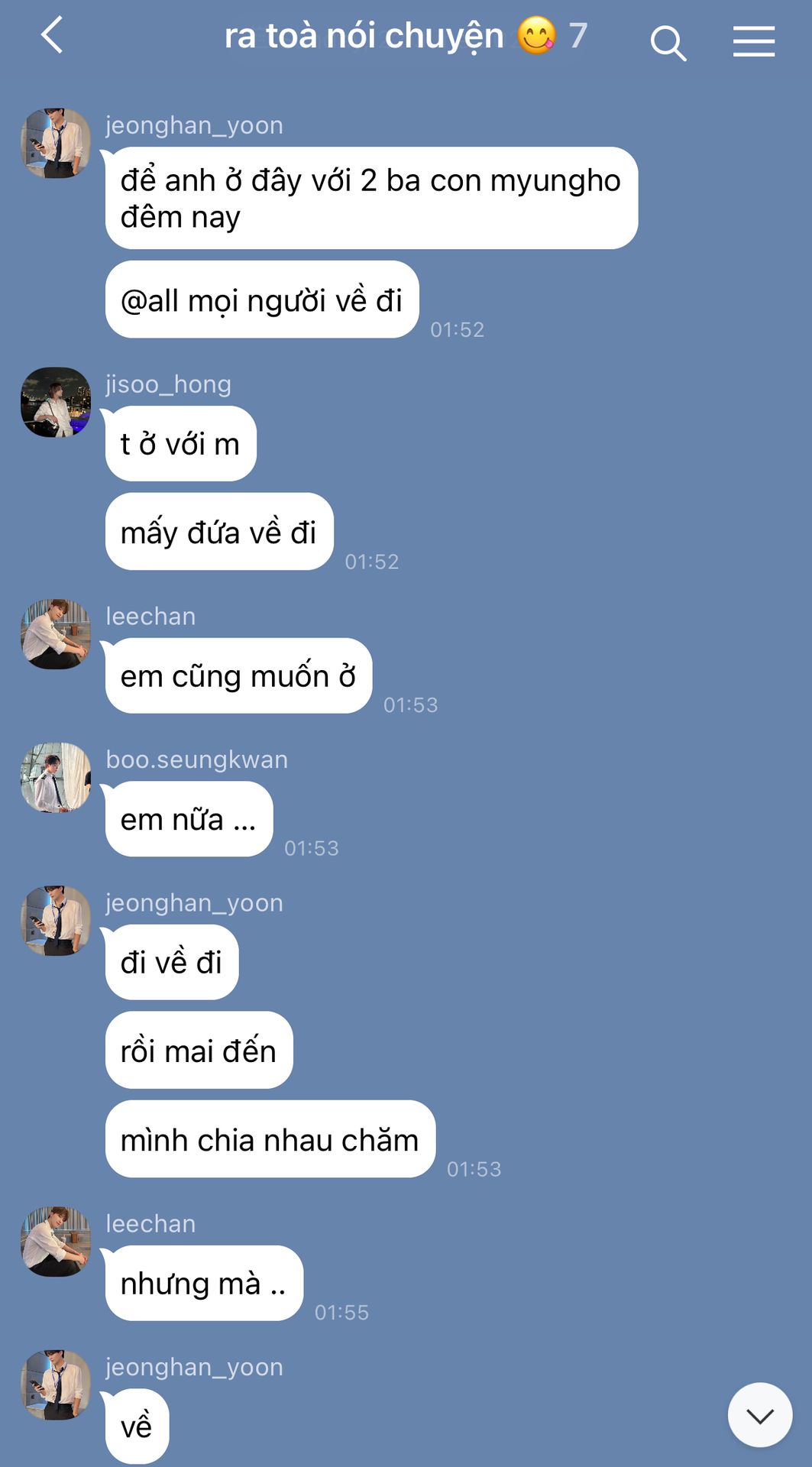Tap jeonghan_yoon's avatar beside 'đi về đi'
Screen dimensions: 812x1467
tap(56, 921)
